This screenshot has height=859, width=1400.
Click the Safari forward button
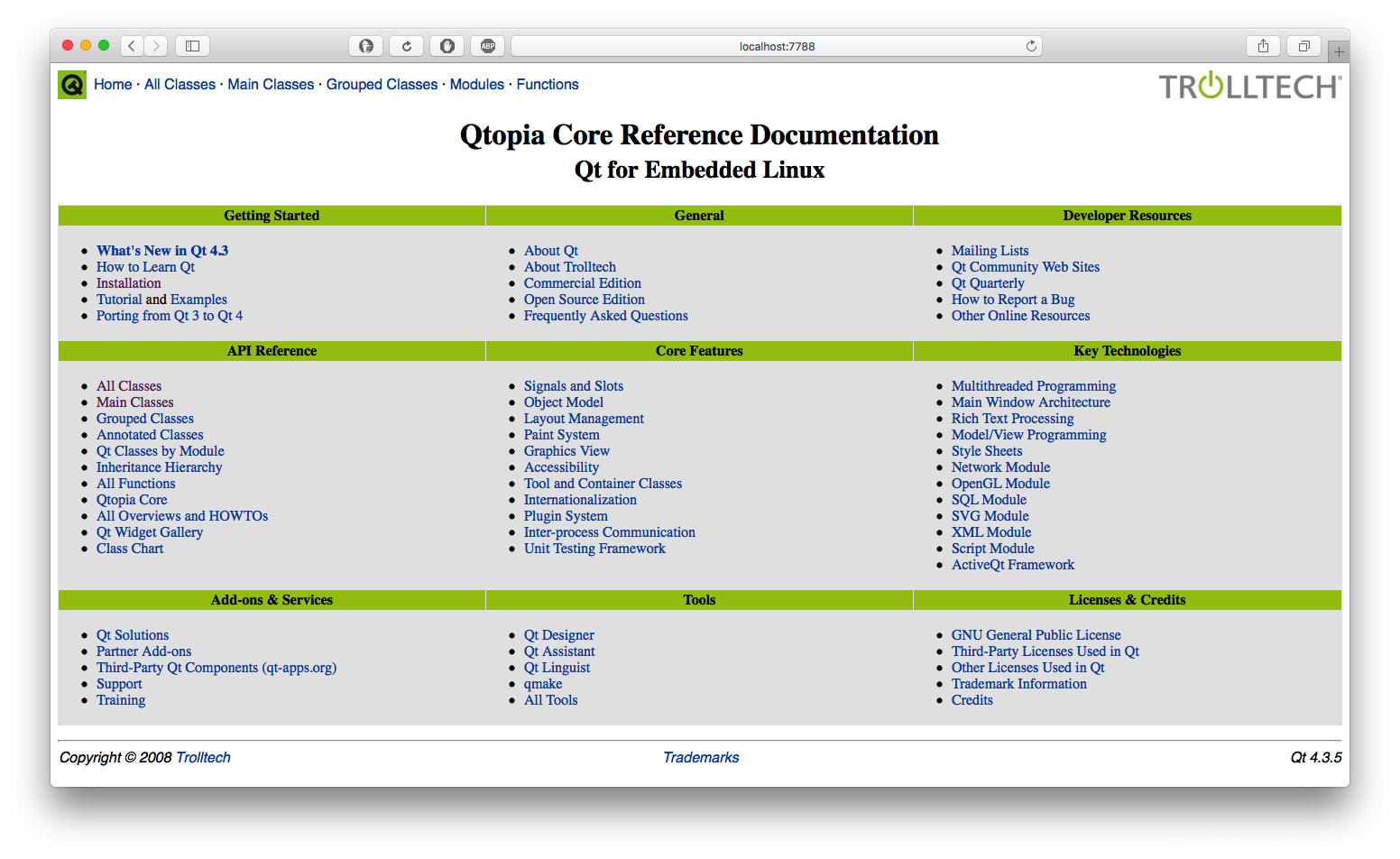point(156,46)
